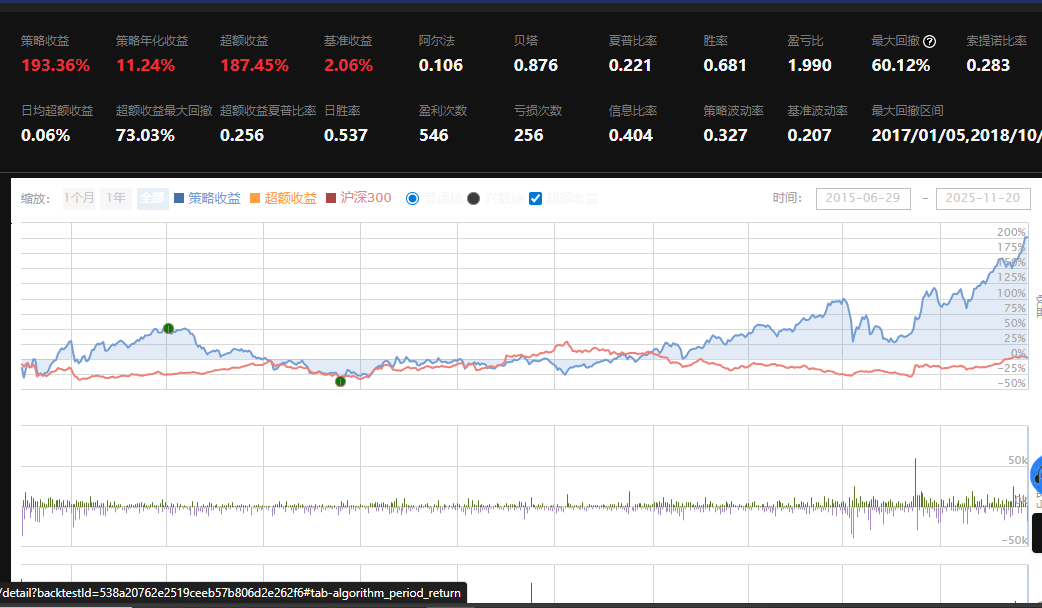Image resolution: width=1042 pixels, height=608 pixels.
Task: Click the green drawdown start marker on chart
Action: (168, 328)
